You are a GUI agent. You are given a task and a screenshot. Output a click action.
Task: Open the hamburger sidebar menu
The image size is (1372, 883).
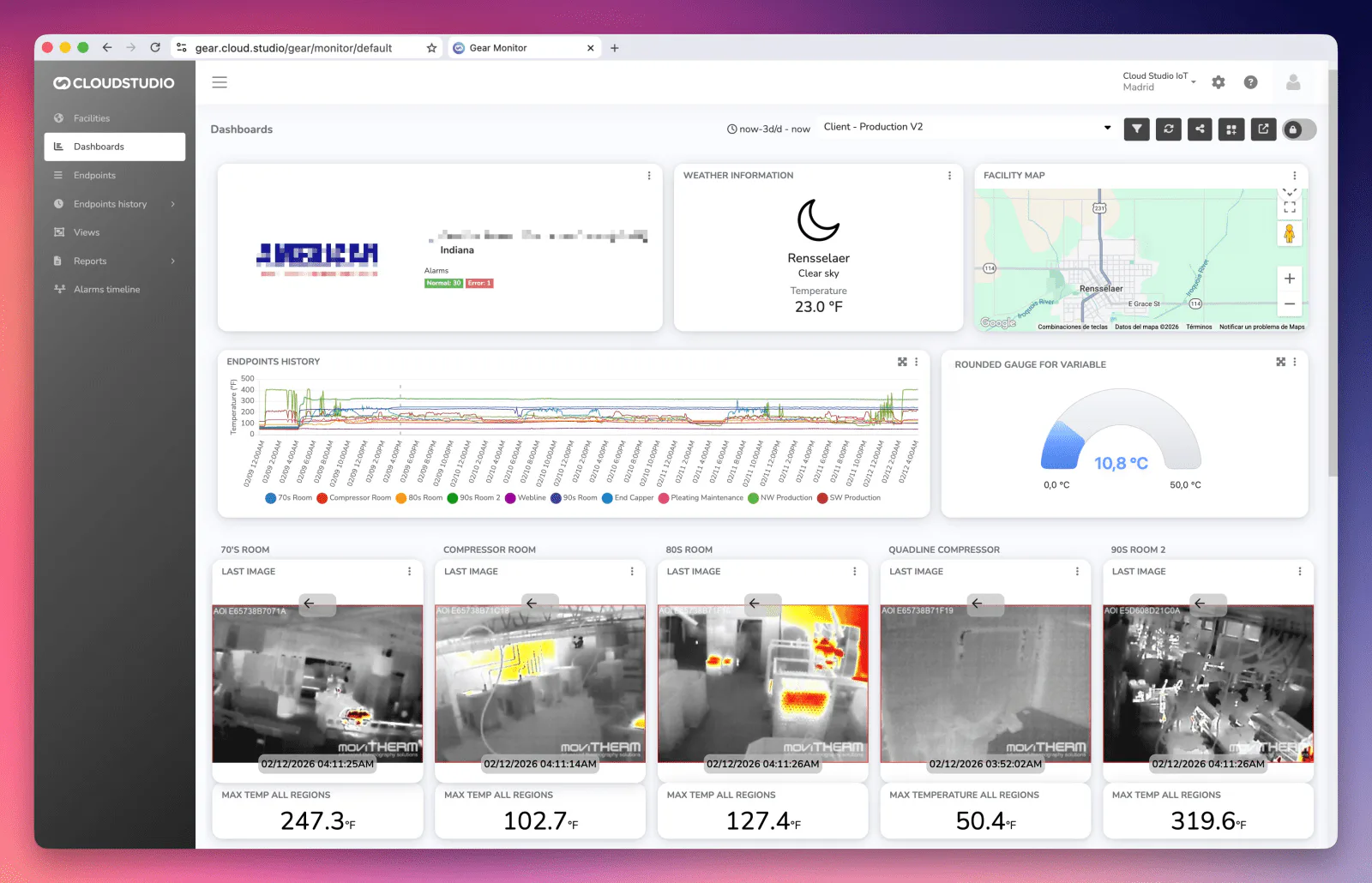tap(220, 82)
